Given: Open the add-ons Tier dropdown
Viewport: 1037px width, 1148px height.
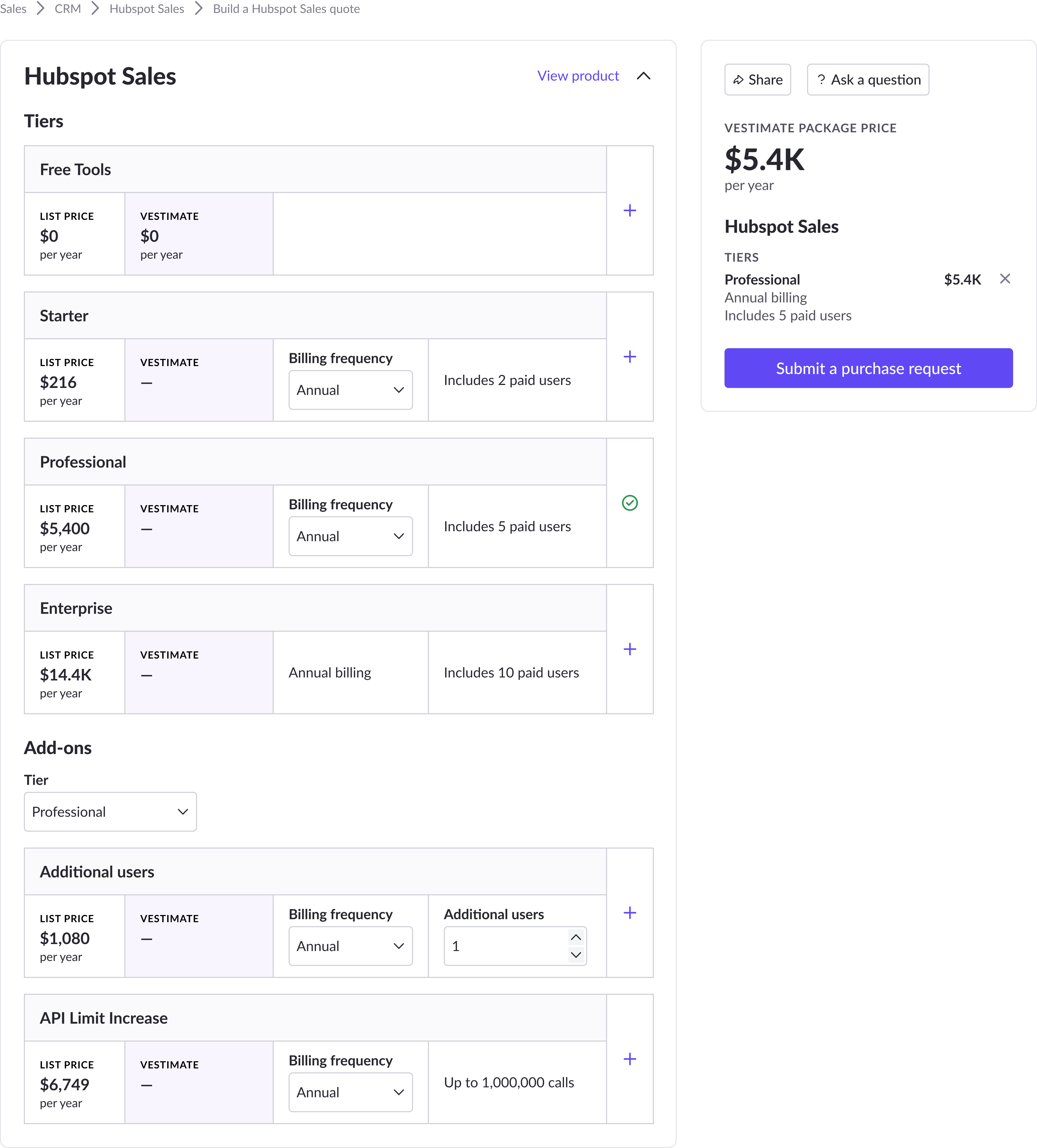Looking at the screenshot, I should pyautogui.click(x=110, y=812).
